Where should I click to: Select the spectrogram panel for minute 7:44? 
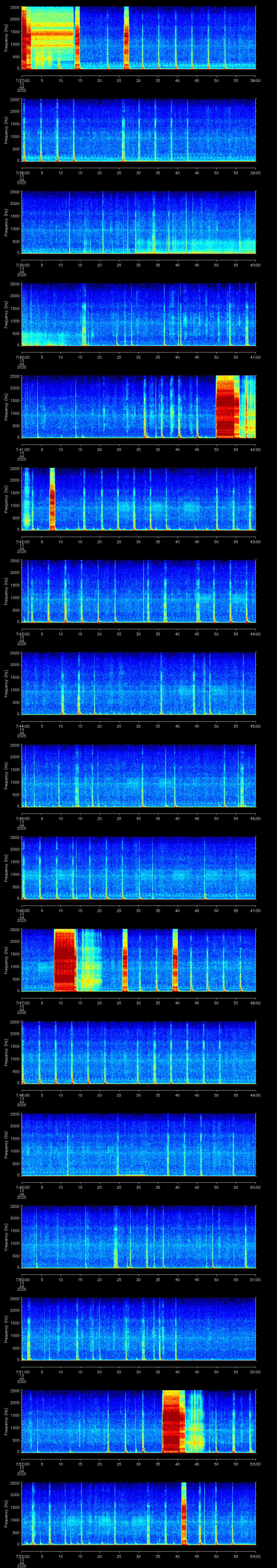138,683
